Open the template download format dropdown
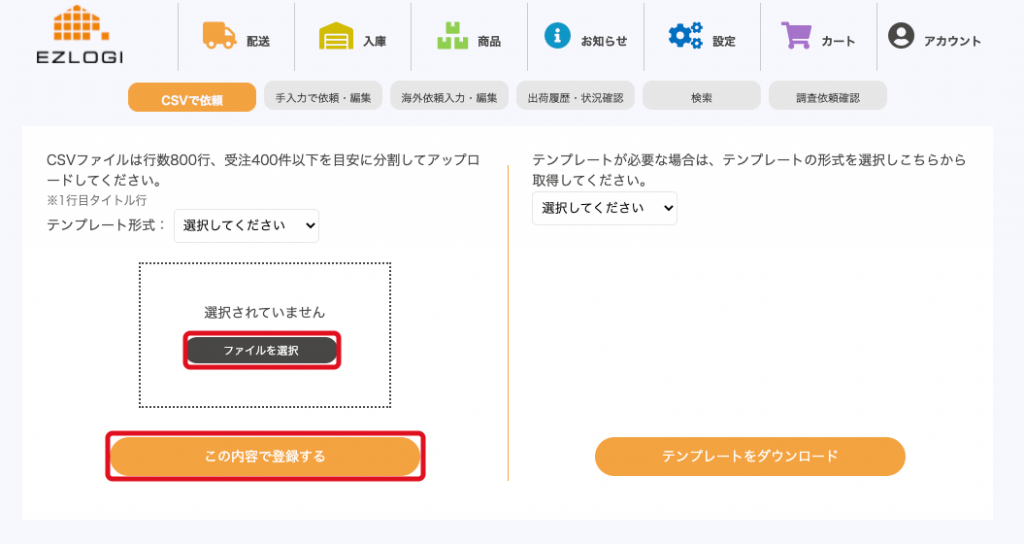 tap(604, 208)
